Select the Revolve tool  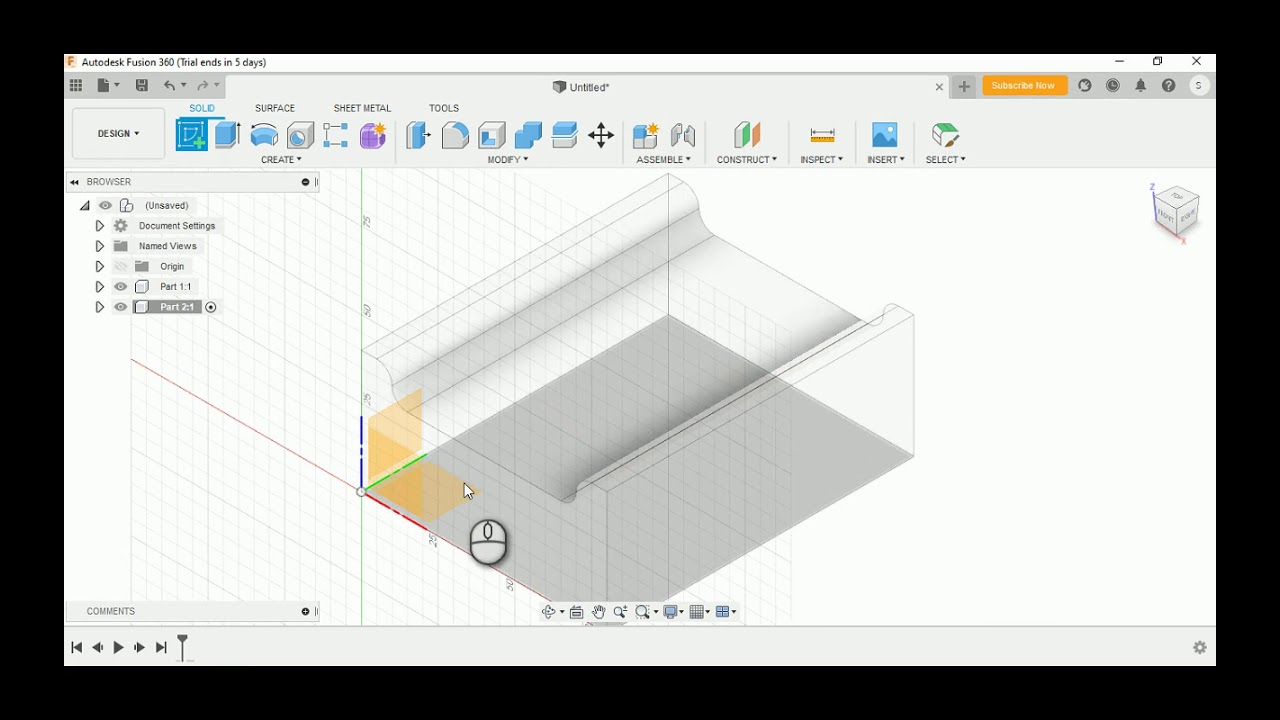point(264,135)
